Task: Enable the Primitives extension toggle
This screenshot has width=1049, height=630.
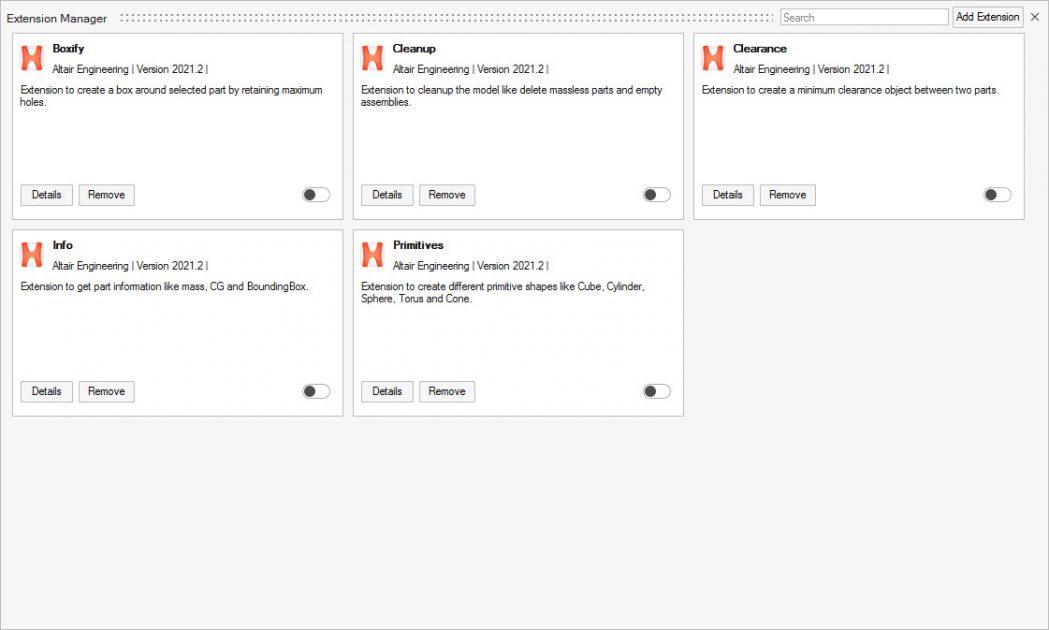Action: 656,391
